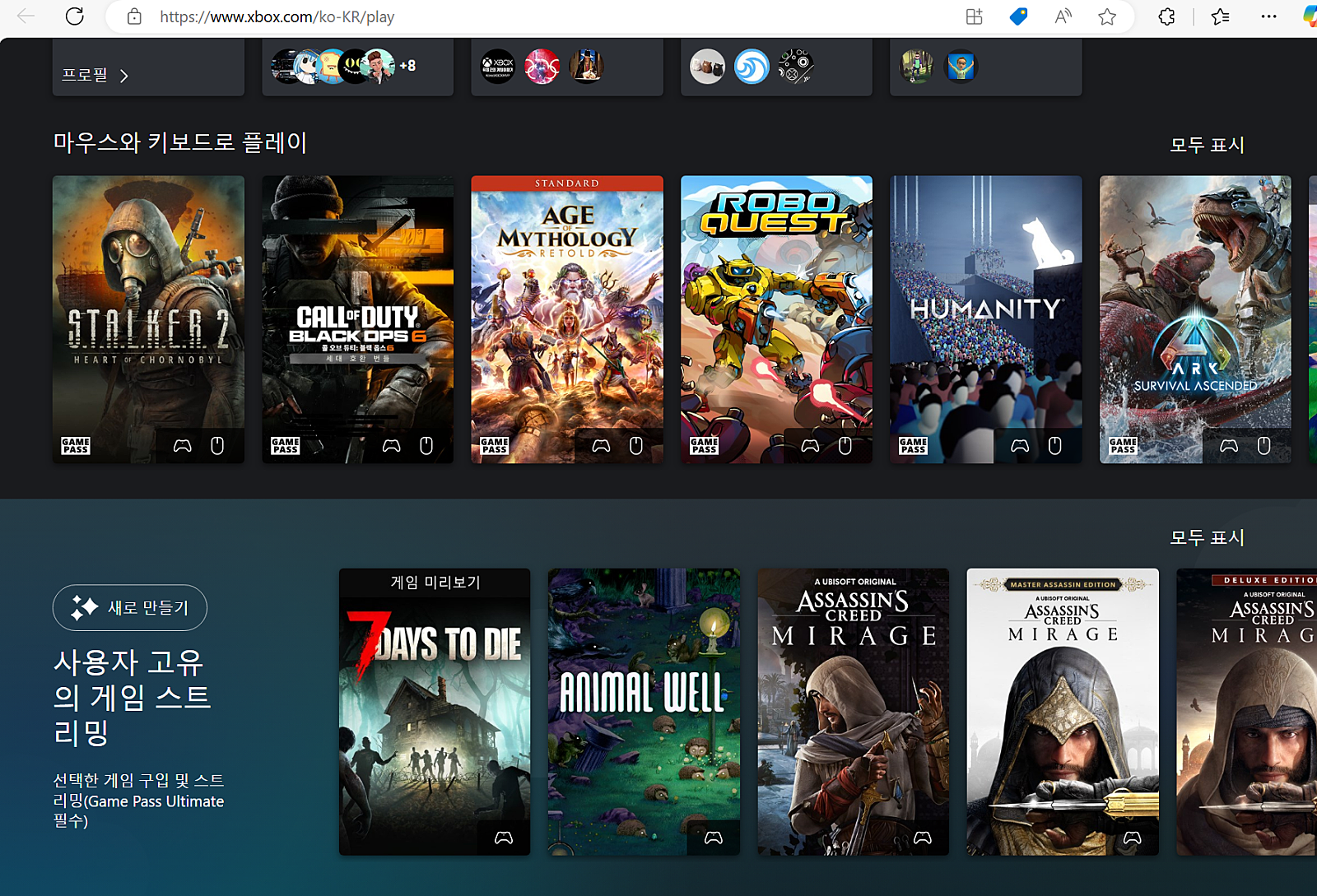This screenshot has width=1317, height=896.
Task: Click controller icon on 7 Days to Die
Action: 504,838
